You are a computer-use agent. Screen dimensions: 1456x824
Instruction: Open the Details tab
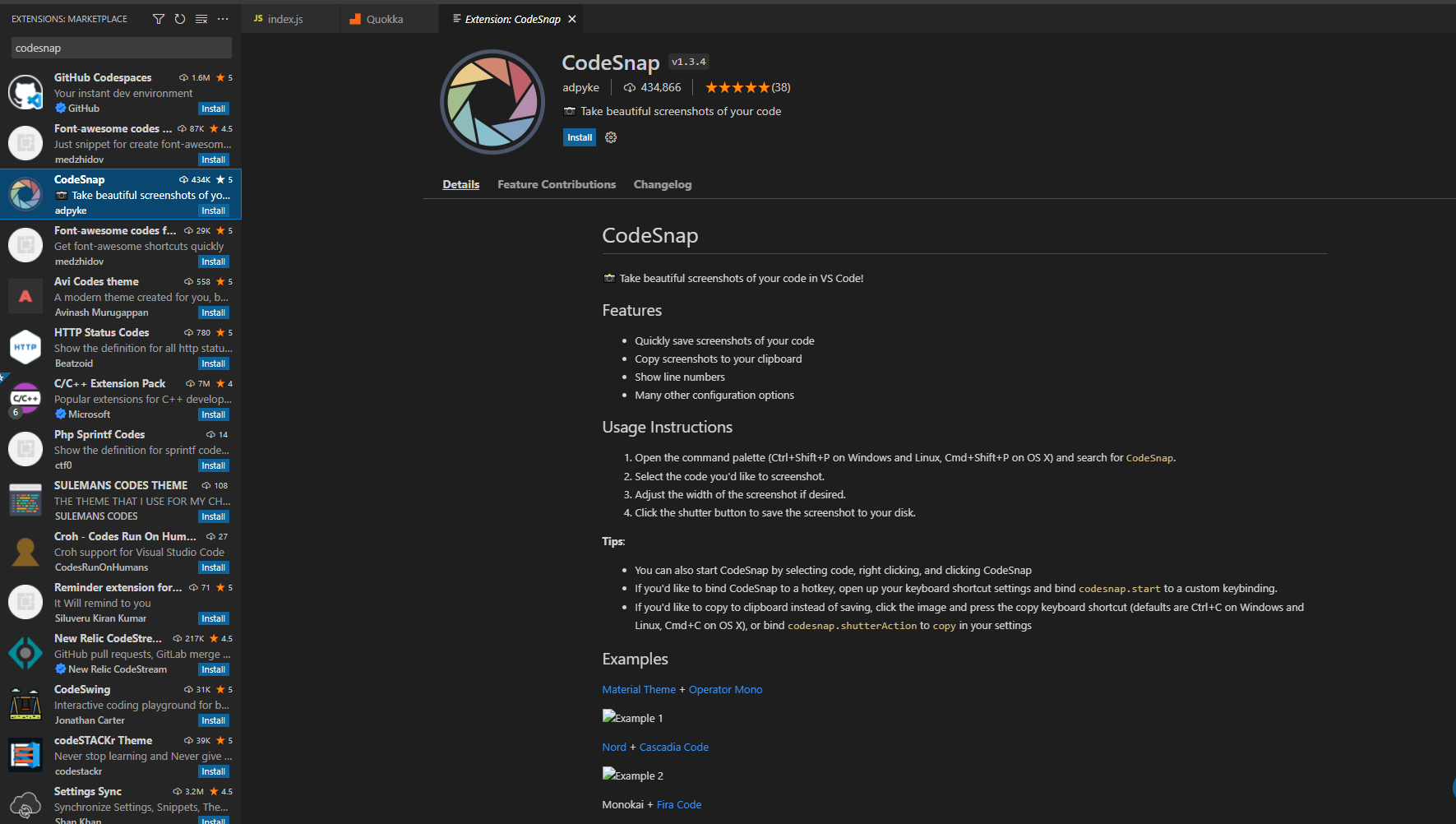pyautogui.click(x=460, y=184)
